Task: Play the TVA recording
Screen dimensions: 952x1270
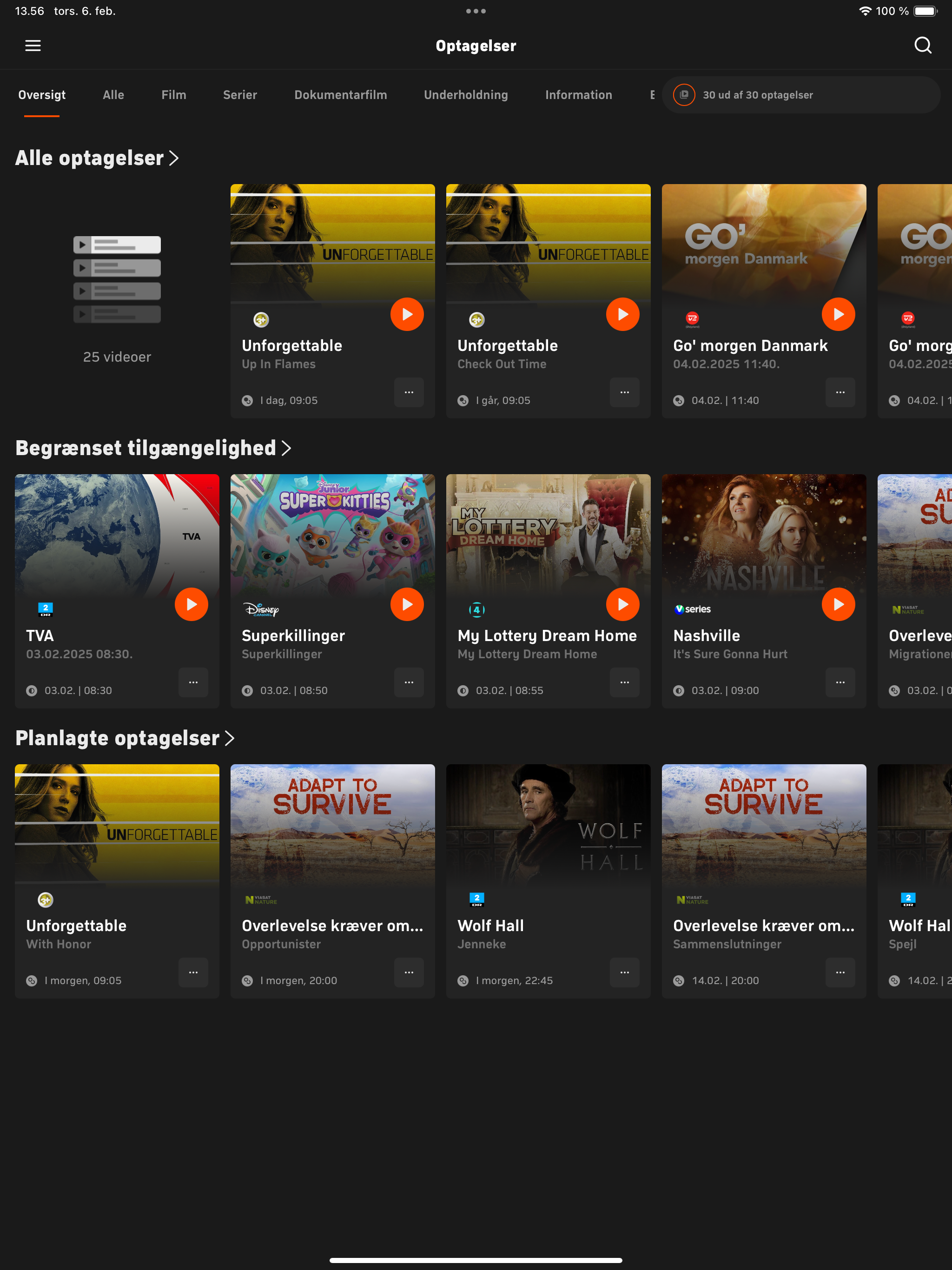Action: coord(191,604)
